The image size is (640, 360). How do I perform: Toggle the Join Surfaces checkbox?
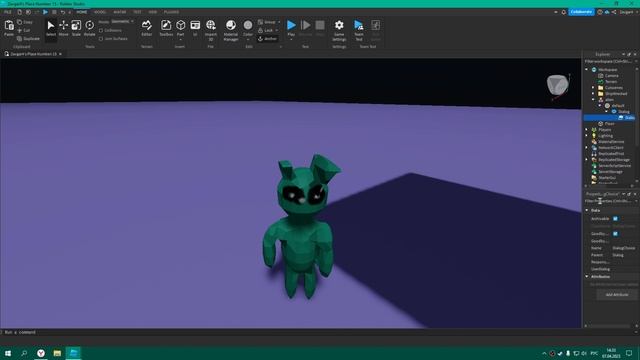point(101,39)
